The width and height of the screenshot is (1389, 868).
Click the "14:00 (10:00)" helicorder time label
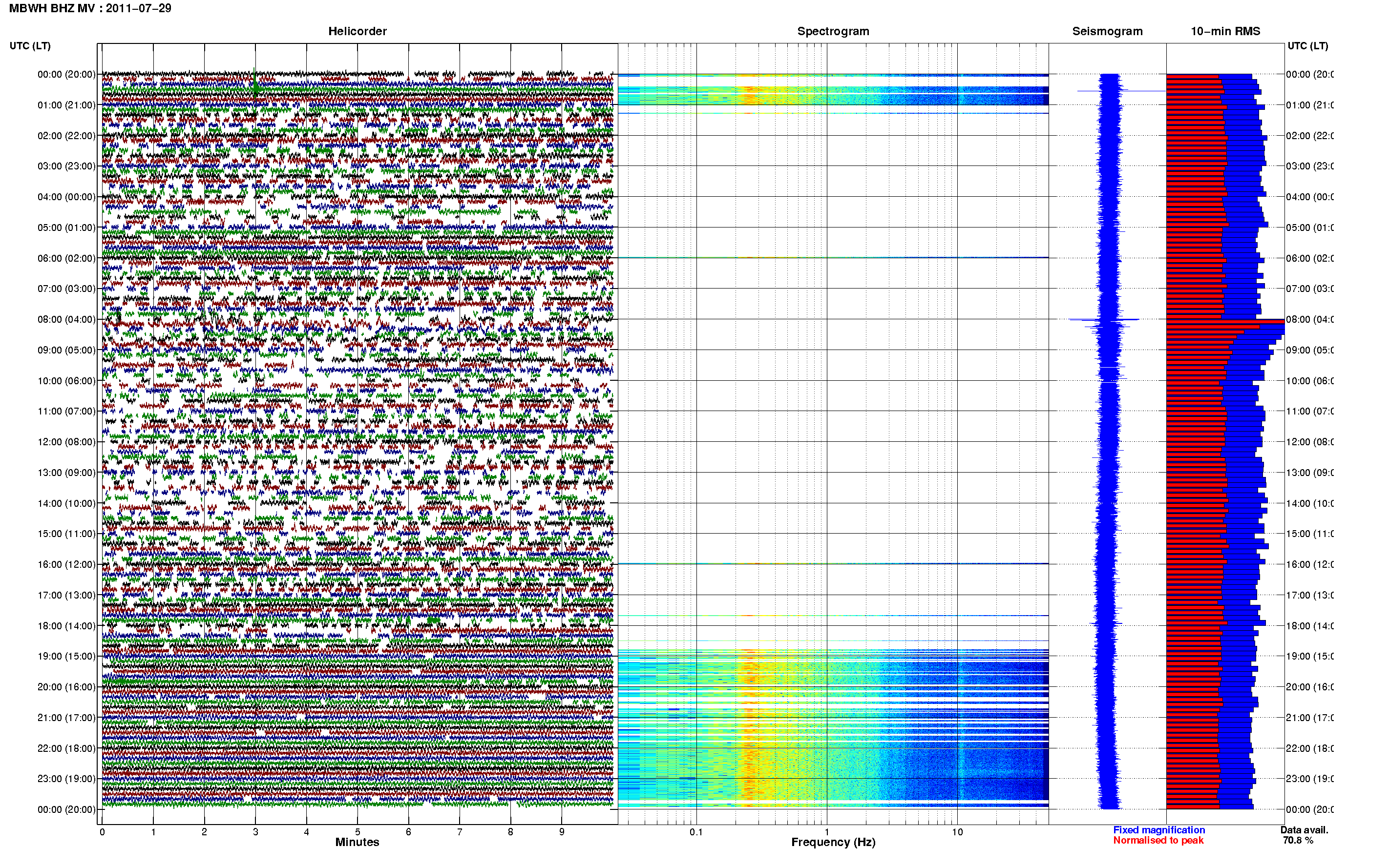pos(66,503)
